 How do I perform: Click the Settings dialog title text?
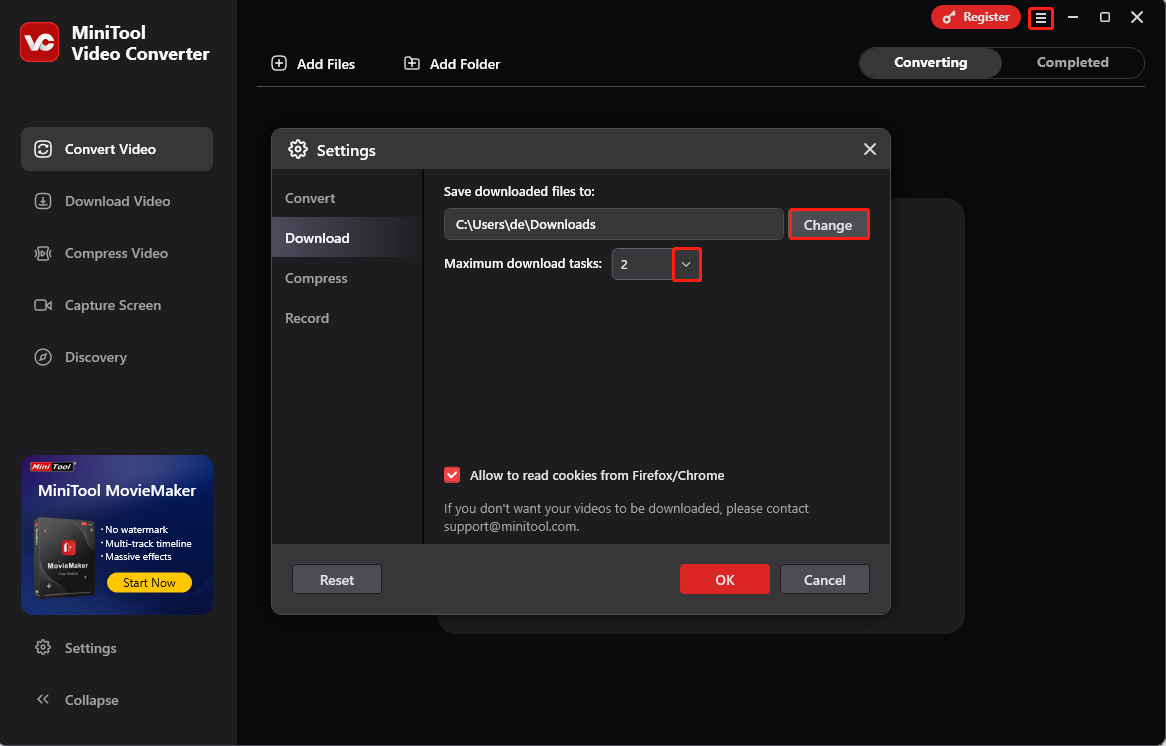pyautogui.click(x=346, y=150)
